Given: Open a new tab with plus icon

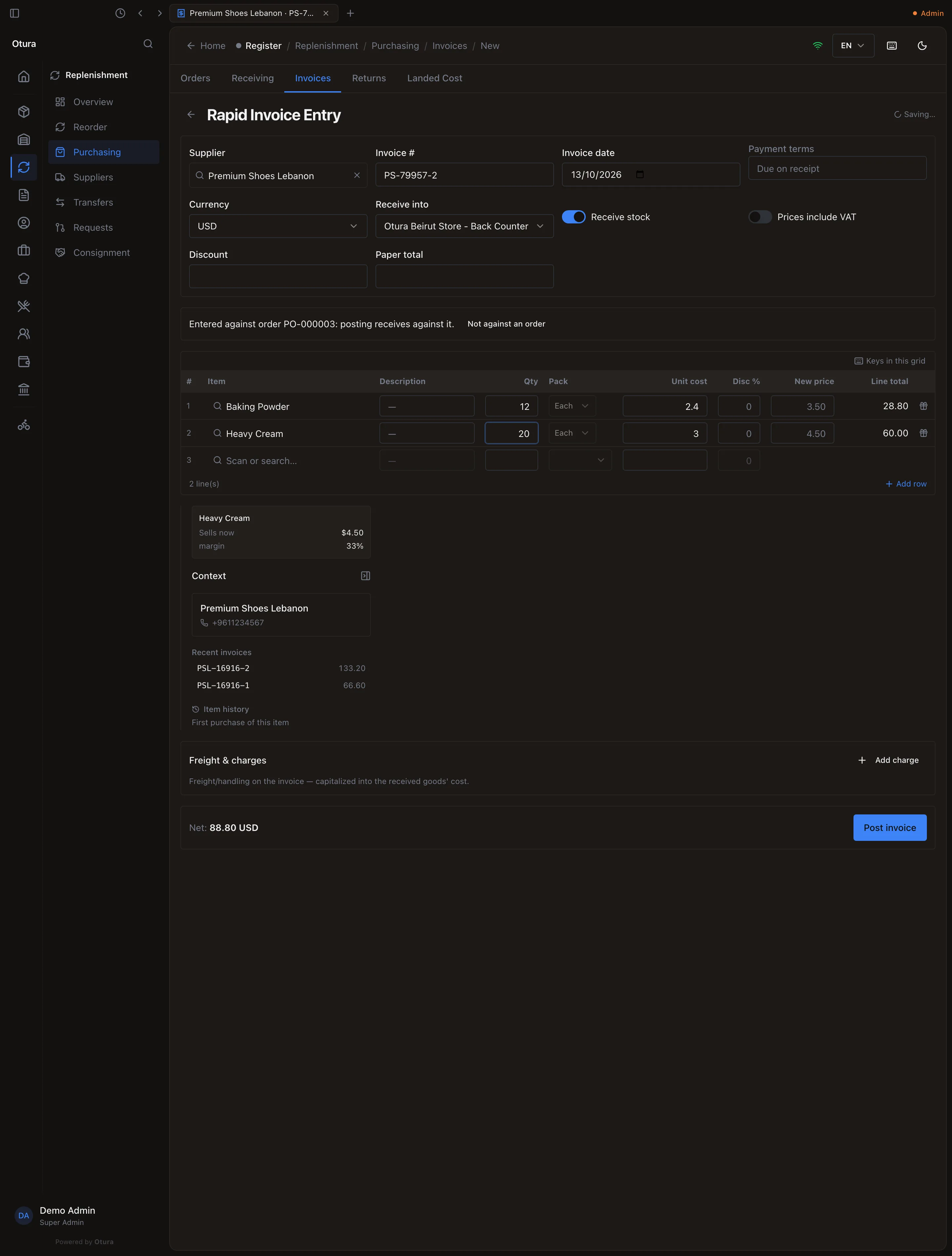Looking at the screenshot, I should coord(350,13).
